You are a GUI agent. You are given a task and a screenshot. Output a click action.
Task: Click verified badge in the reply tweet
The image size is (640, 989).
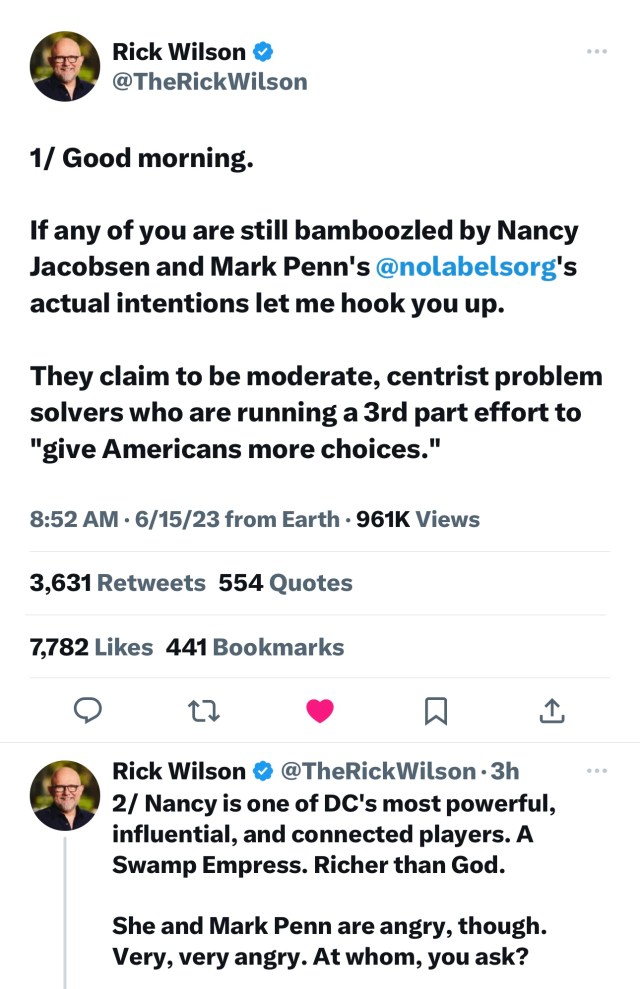tap(264, 771)
